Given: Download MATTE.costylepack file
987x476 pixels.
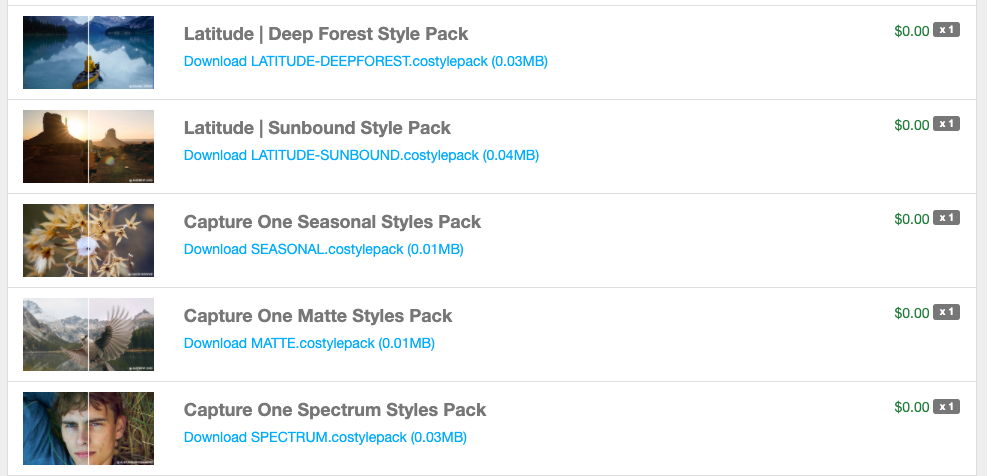Looking at the screenshot, I should click(309, 343).
